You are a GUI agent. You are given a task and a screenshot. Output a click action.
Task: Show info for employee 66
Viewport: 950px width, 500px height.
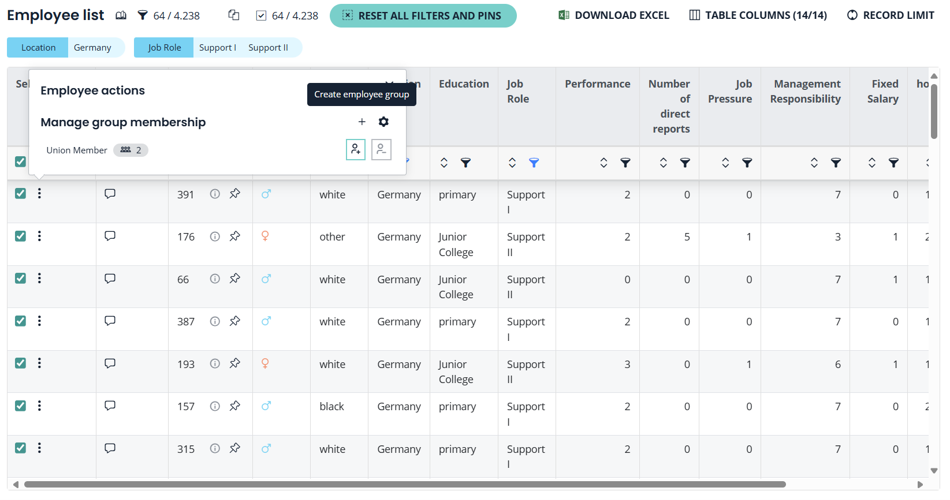point(215,279)
